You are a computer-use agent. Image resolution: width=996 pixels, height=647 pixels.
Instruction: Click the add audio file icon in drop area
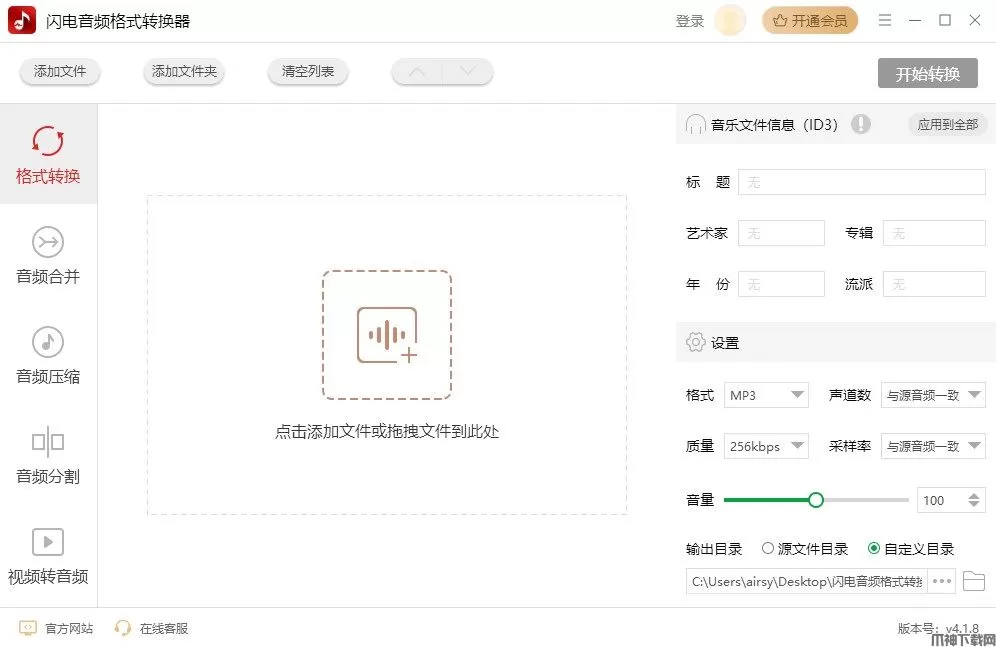[386, 335]
